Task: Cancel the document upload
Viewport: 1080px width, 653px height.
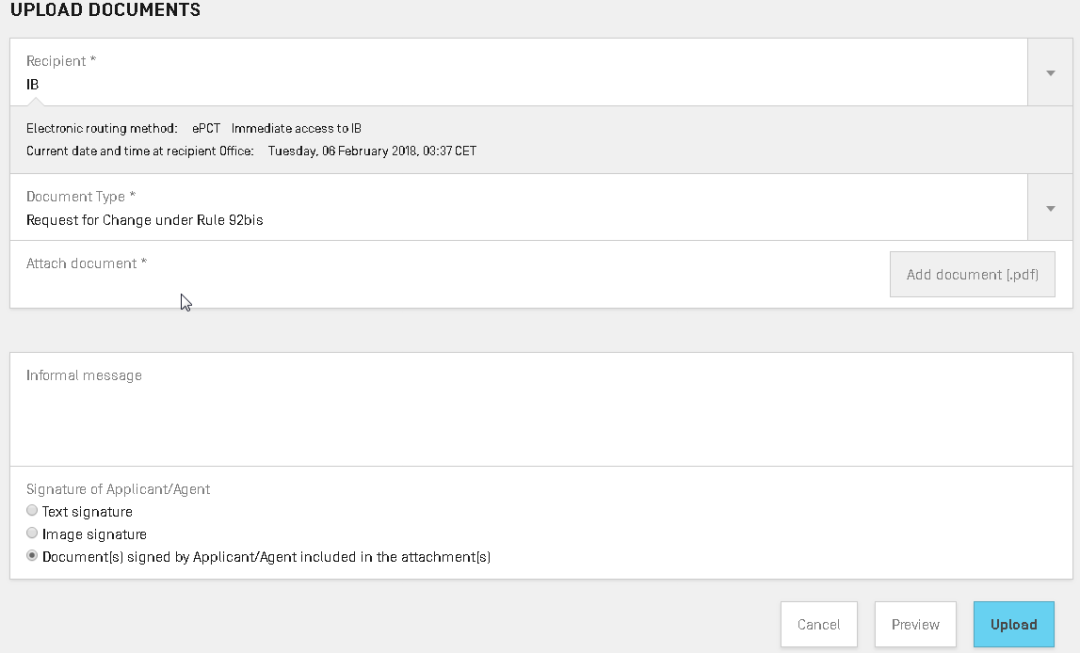Action: (x=818, y=624)
